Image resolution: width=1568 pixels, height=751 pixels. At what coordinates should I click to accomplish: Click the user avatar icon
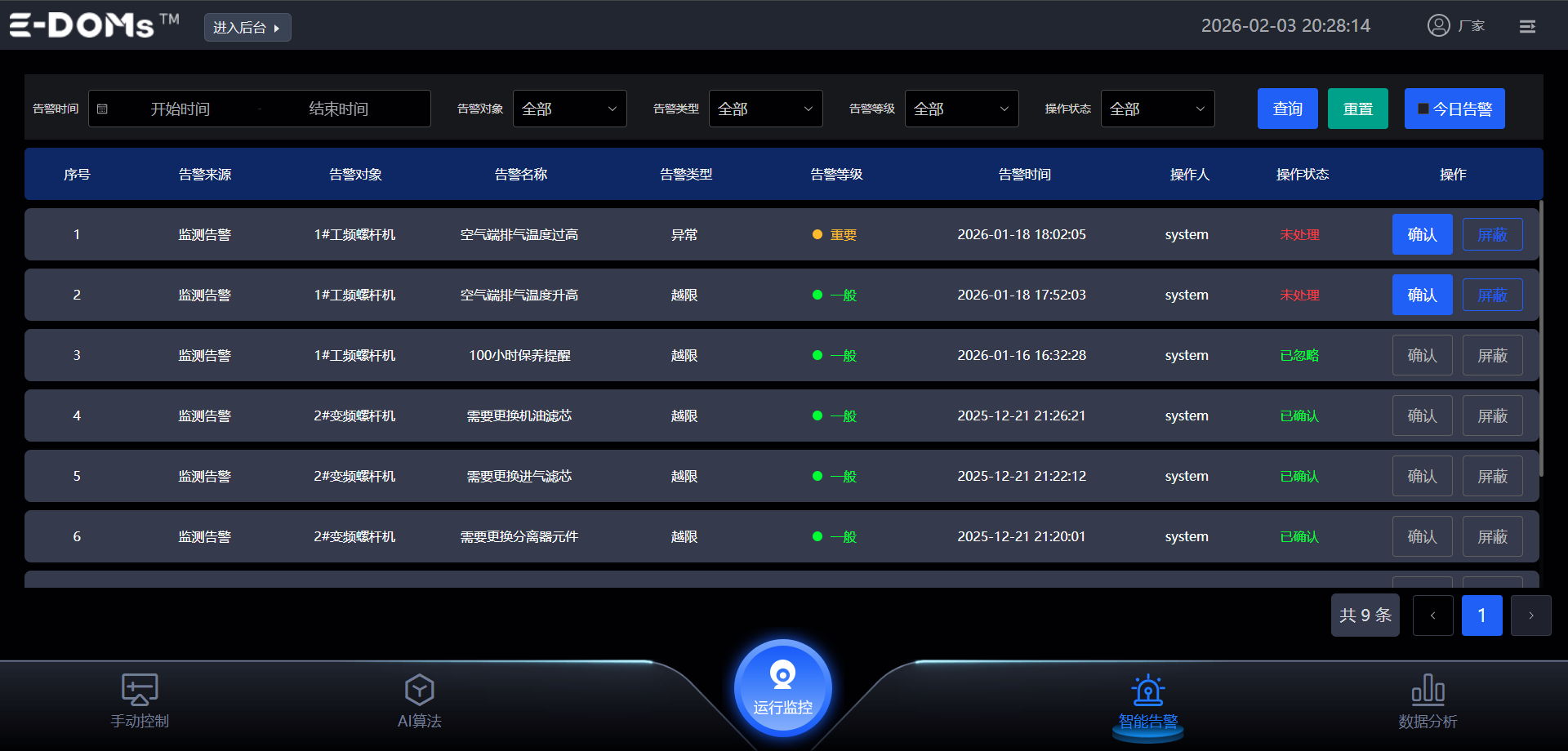[1438, 25]
